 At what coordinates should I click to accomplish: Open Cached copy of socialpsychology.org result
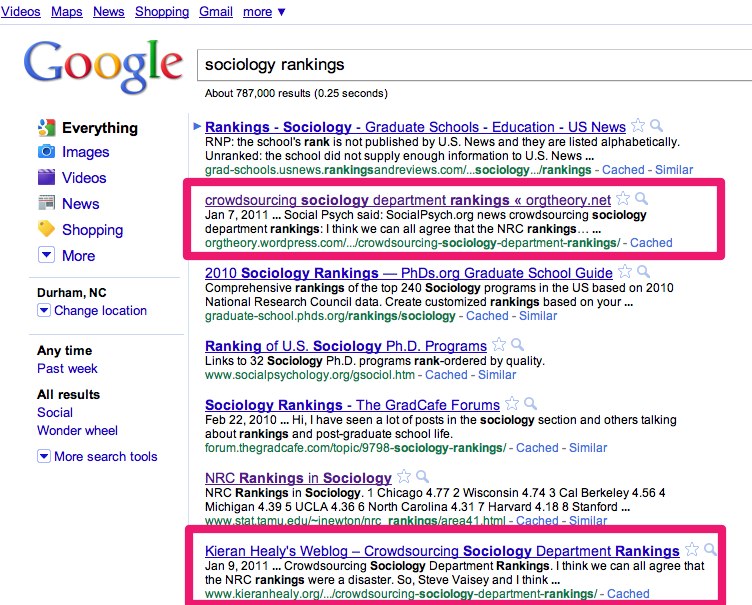point(446,375)
